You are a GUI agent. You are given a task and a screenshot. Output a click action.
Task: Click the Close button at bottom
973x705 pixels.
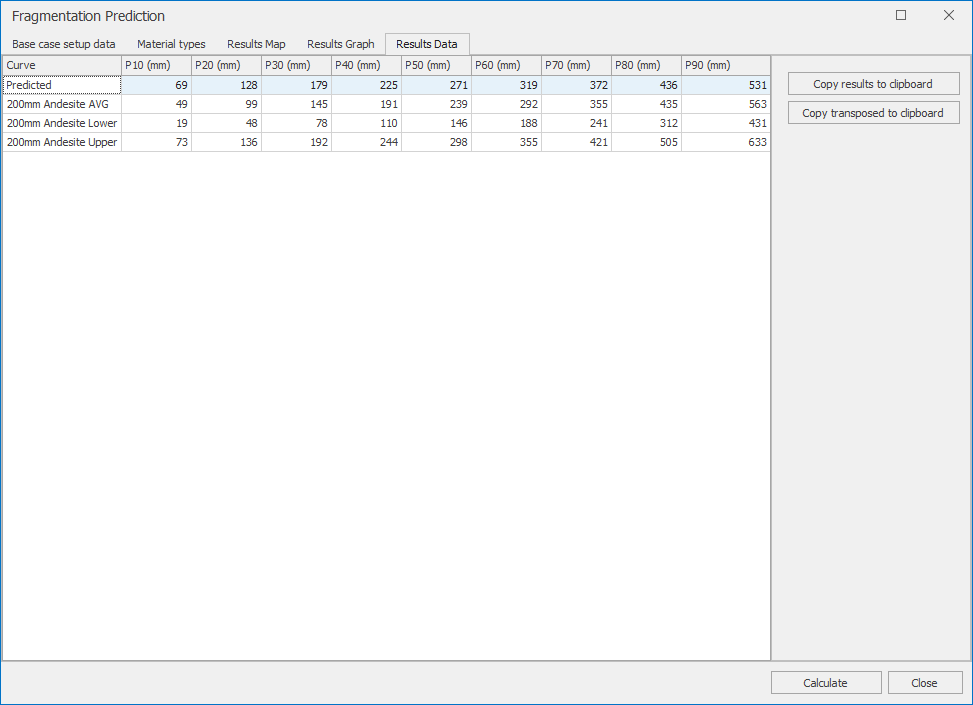[925, 683]
